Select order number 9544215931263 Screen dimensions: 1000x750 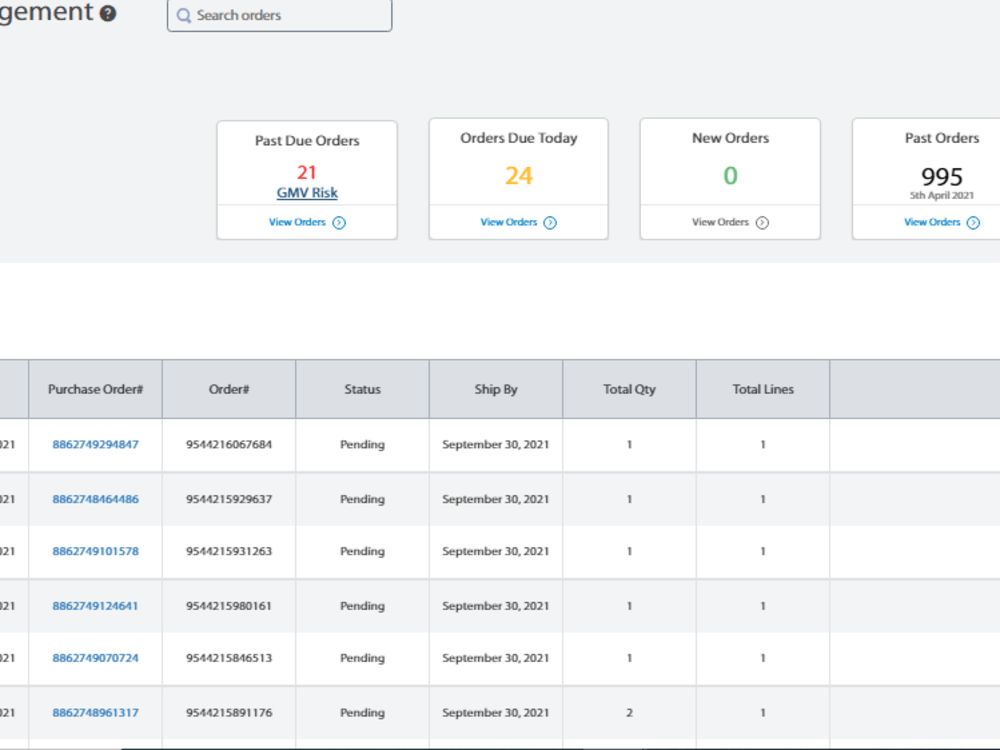coord(229,551)
